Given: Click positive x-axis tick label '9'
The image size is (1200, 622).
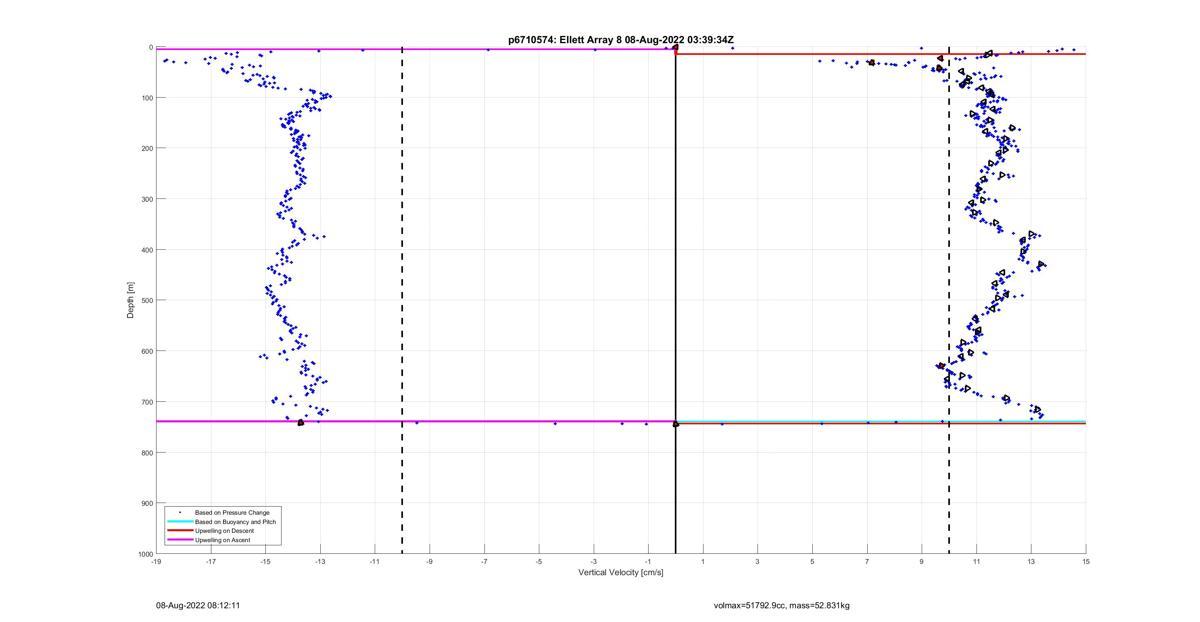Looking at the screenshot, I should tap(922, 562).
